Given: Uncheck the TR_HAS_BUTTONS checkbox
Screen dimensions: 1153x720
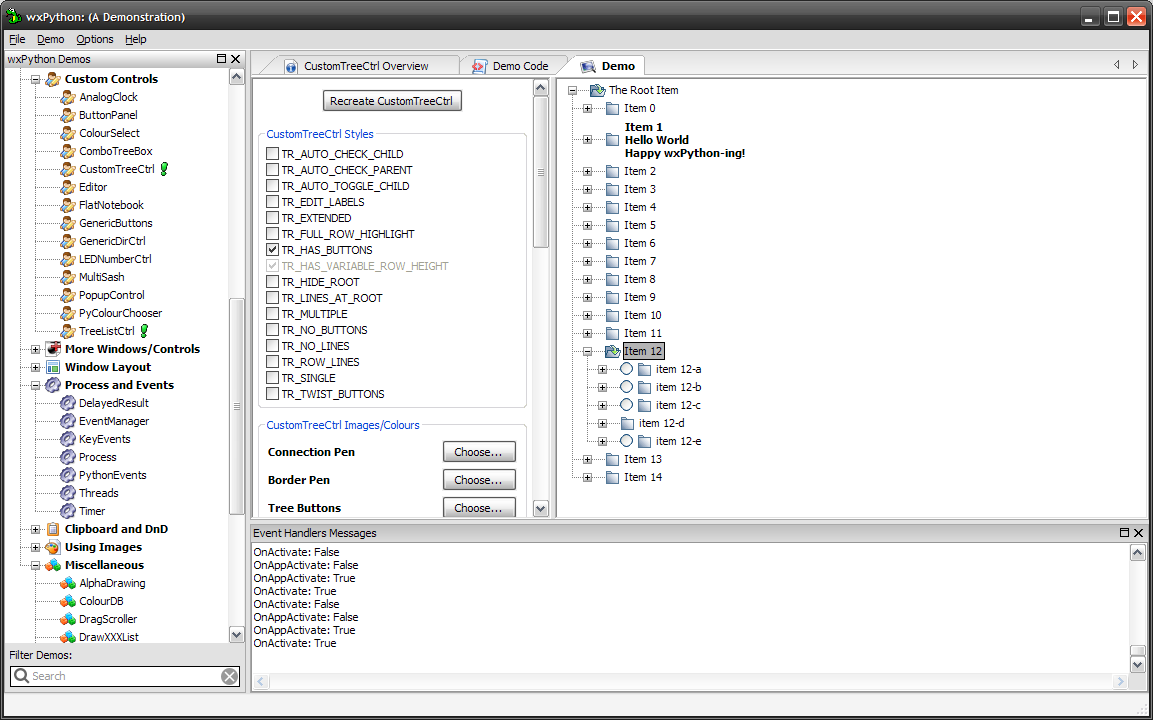Looking at the screenshot, I should (x=272, y=250).
